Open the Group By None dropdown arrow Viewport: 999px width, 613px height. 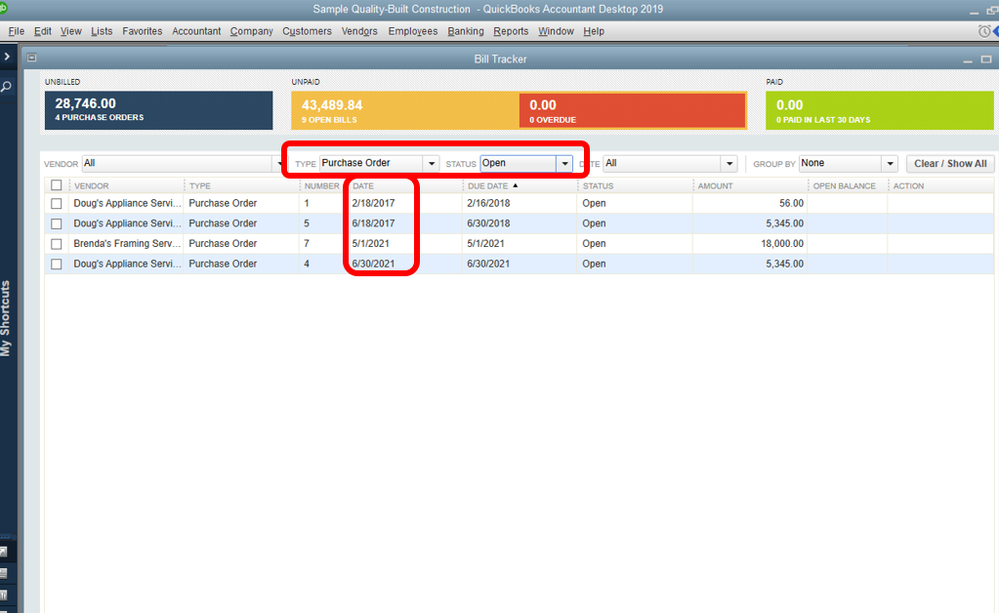pyautogui.click(x=890, y=164)
